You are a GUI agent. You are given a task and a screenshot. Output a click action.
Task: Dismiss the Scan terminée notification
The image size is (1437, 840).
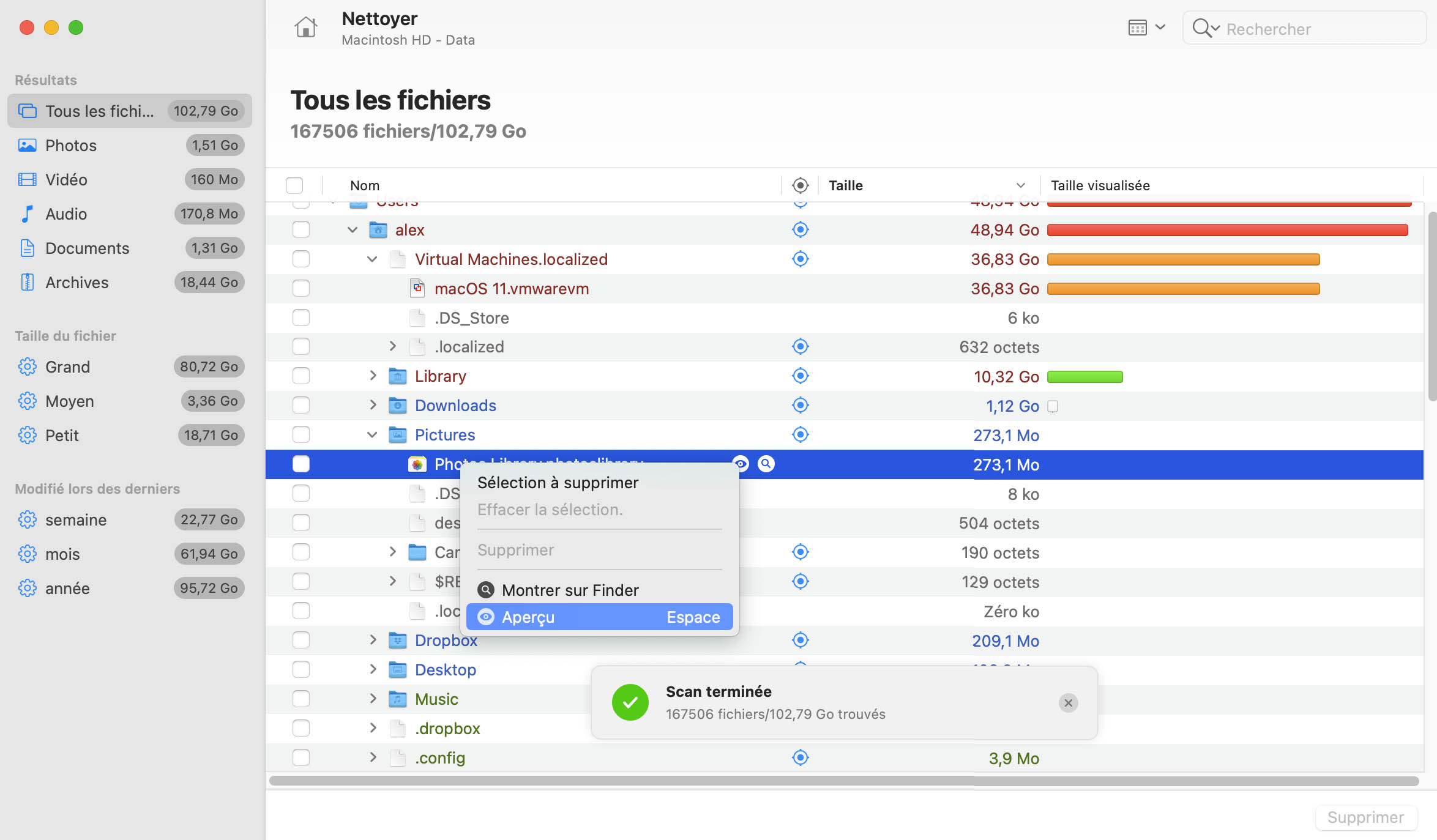pos(1068,703)
